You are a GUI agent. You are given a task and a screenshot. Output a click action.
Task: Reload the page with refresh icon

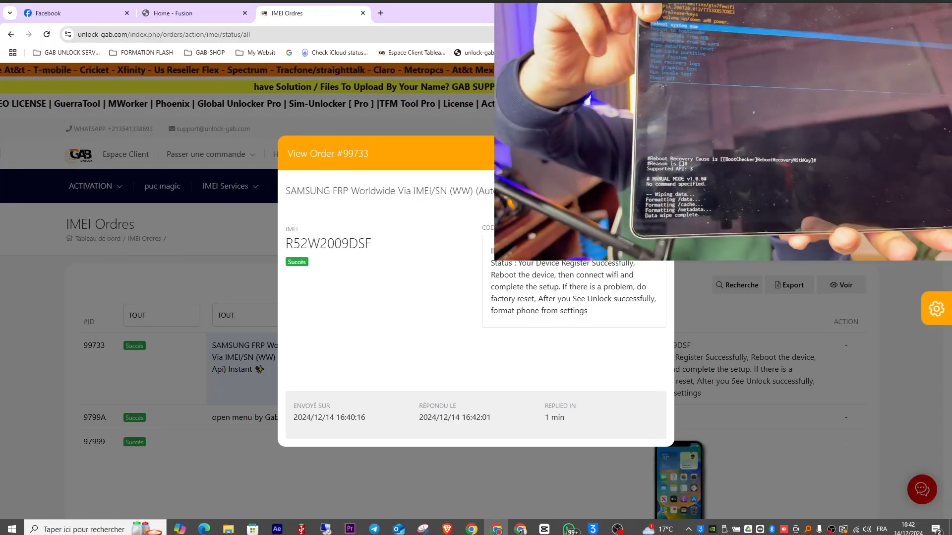pyautogui.click(x=47, y=35)
